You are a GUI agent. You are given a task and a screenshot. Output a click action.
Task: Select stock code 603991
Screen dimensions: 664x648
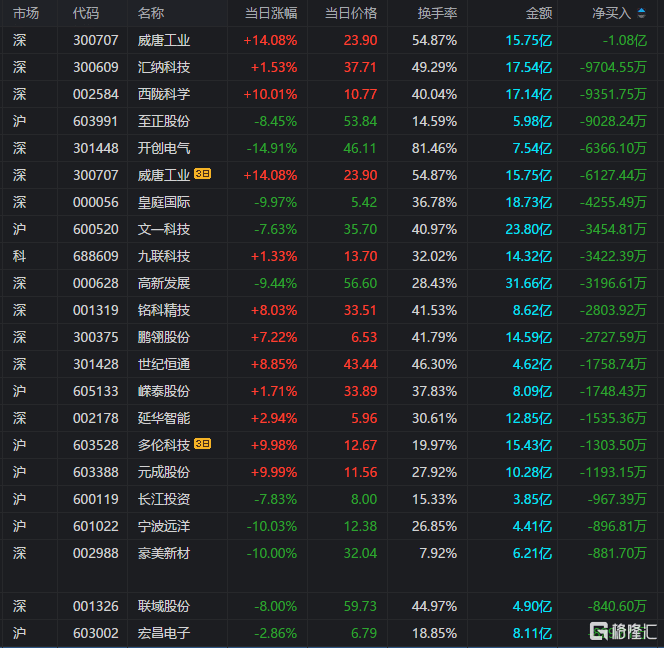96,122
